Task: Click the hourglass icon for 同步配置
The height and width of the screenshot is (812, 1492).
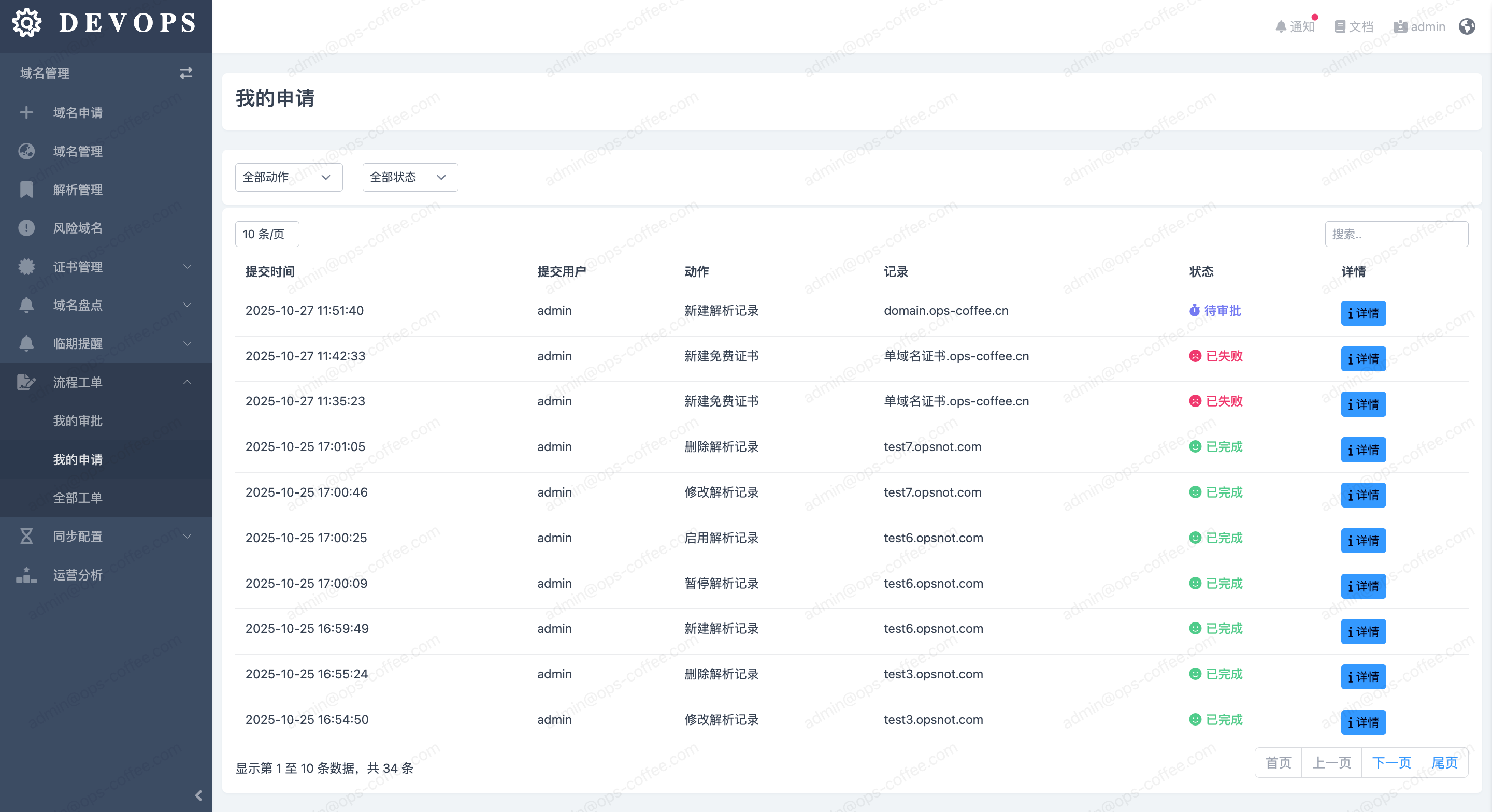Action: coord(26,536)
